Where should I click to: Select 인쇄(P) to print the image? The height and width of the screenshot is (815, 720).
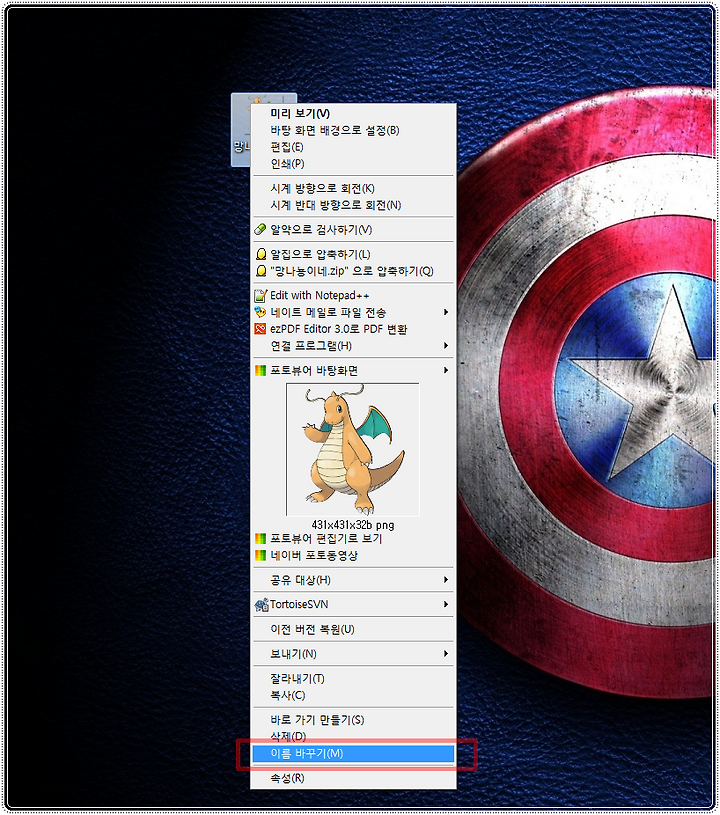[354, 163]
